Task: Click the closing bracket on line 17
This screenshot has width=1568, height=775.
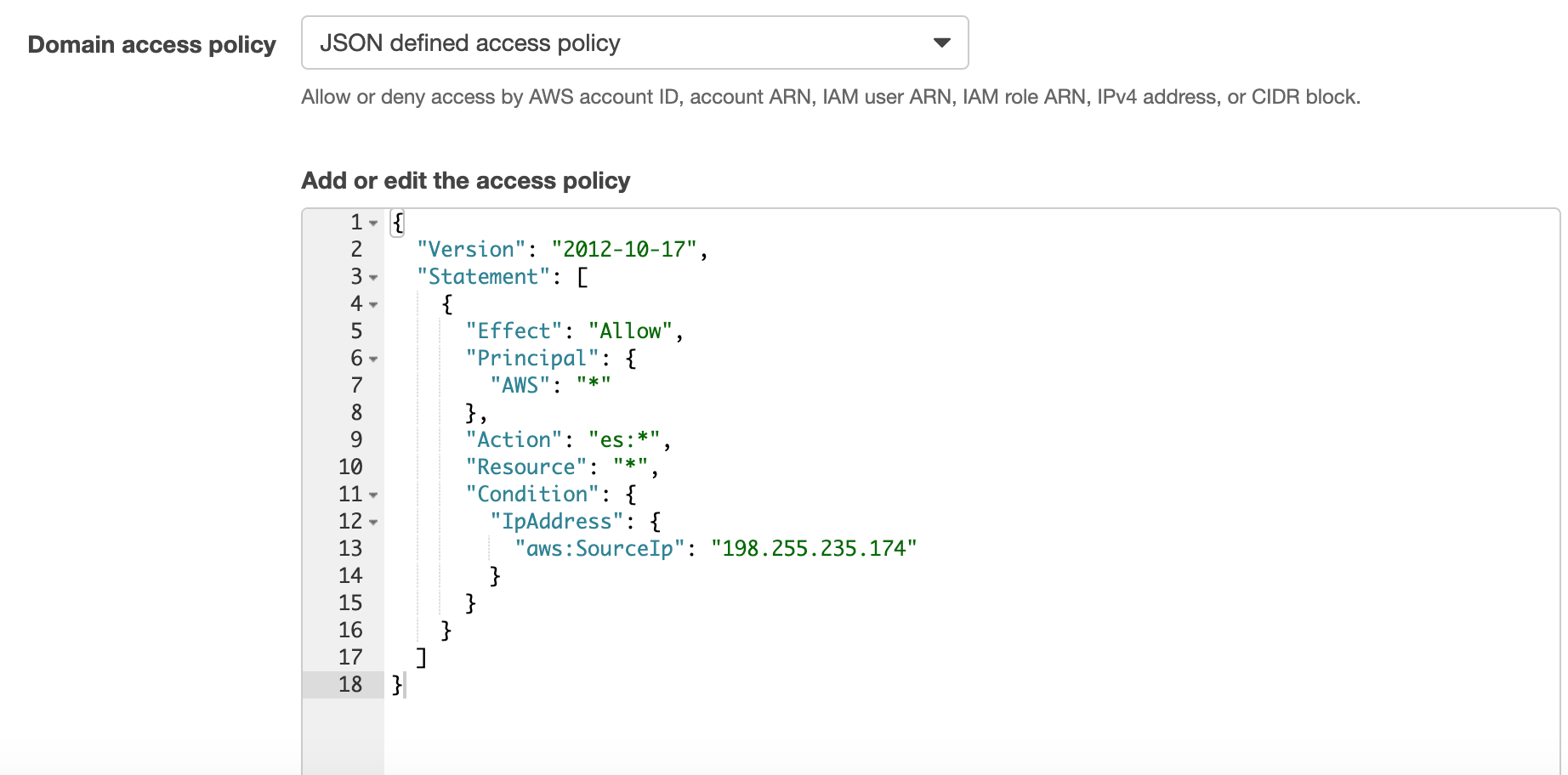Action: 421,657
